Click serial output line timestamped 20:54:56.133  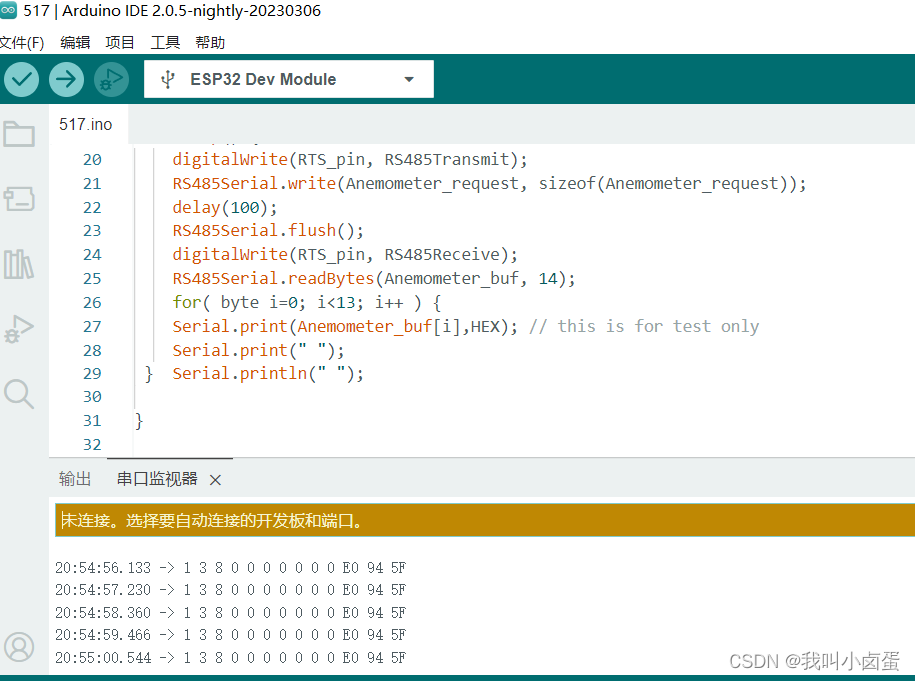click(x=231, y=568)
